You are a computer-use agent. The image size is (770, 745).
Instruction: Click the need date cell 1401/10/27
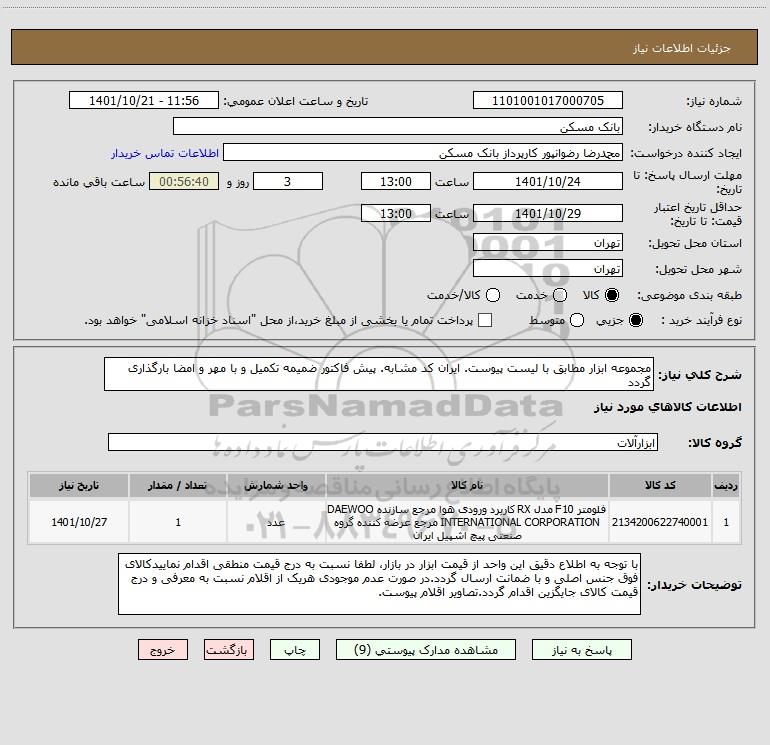tap(79, 522)
